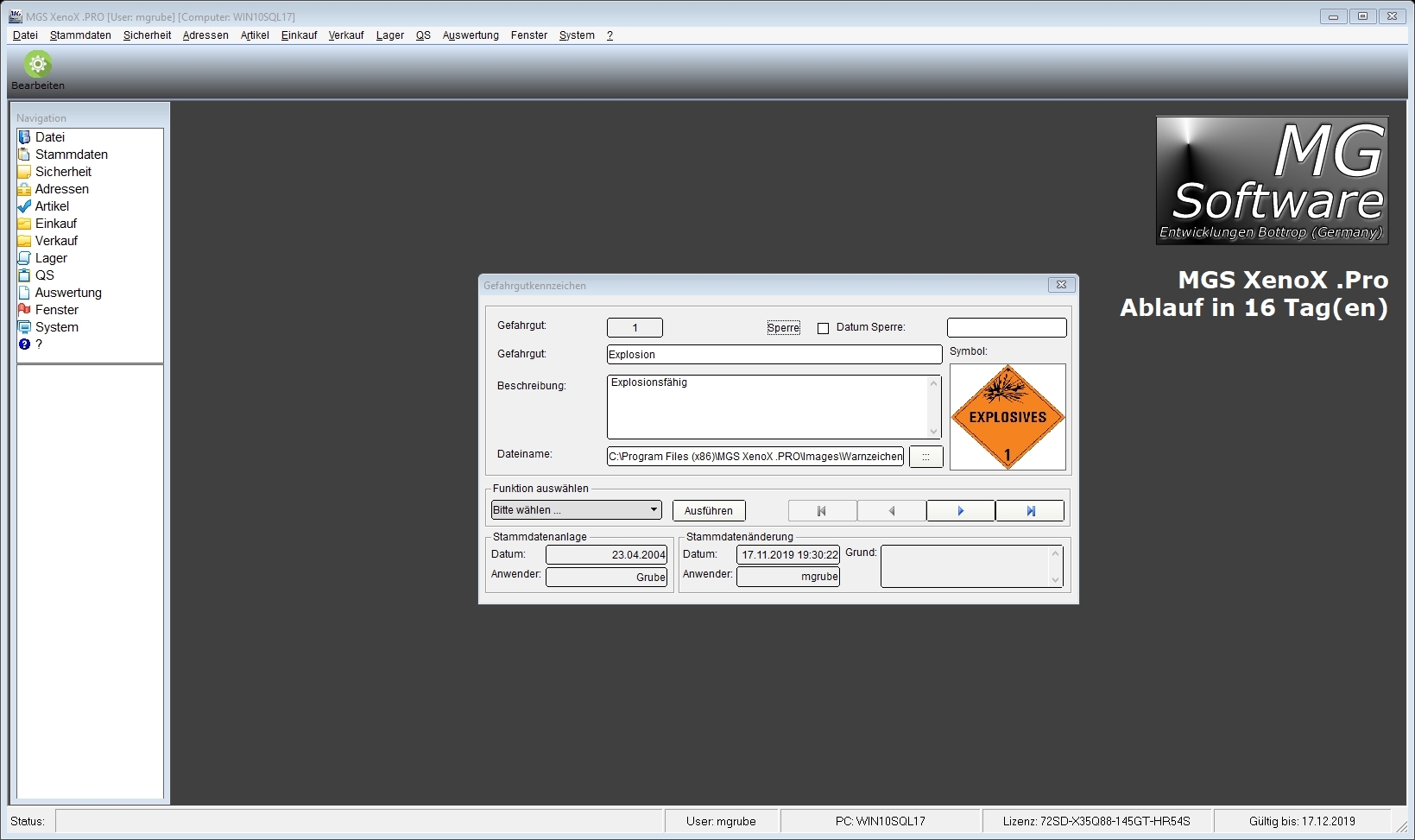Click the Stammdatenänderung Anwender field mgrube
1415x840 pixels.
788,577
